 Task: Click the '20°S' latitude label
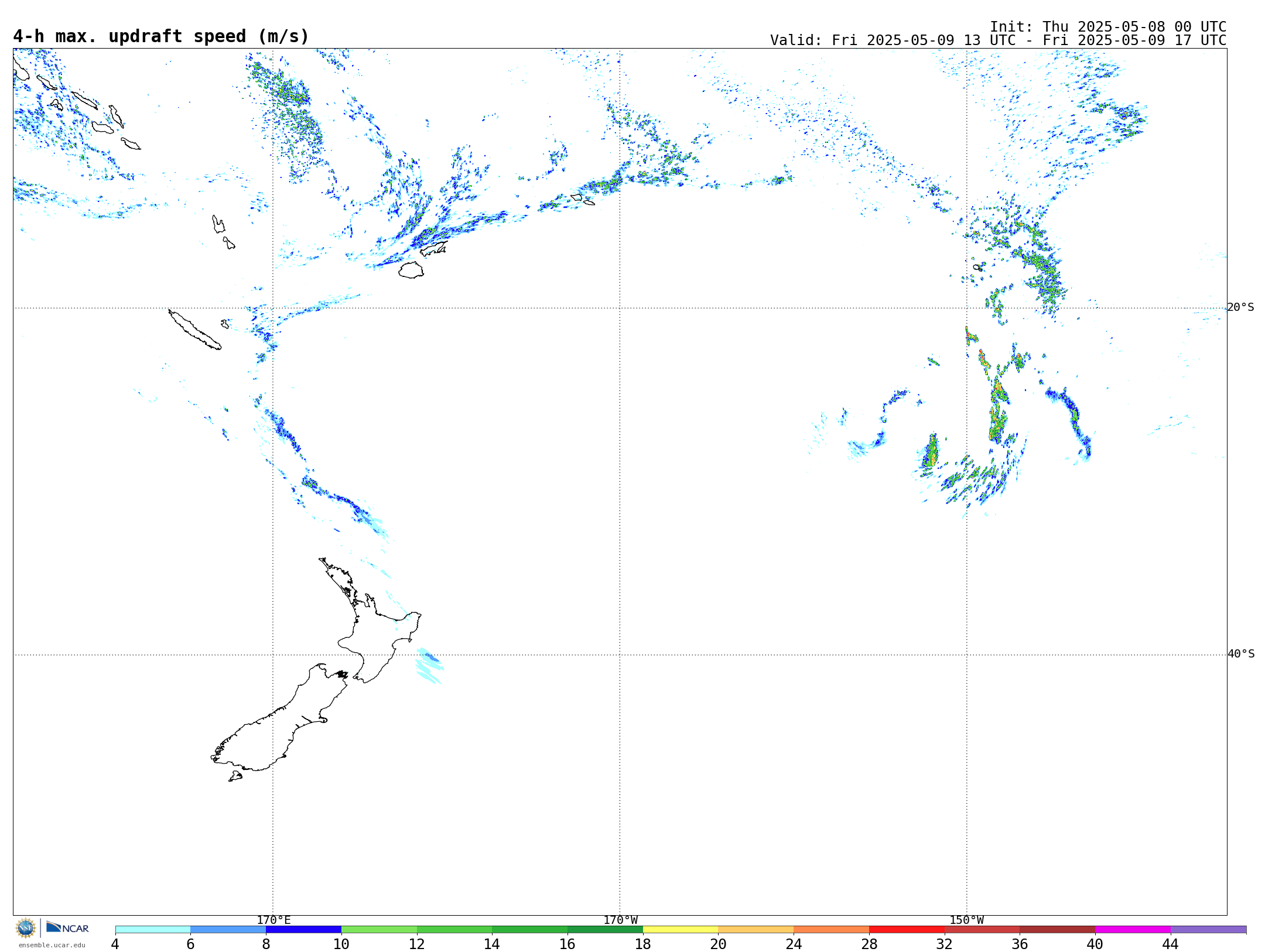tap(1240, 307)
